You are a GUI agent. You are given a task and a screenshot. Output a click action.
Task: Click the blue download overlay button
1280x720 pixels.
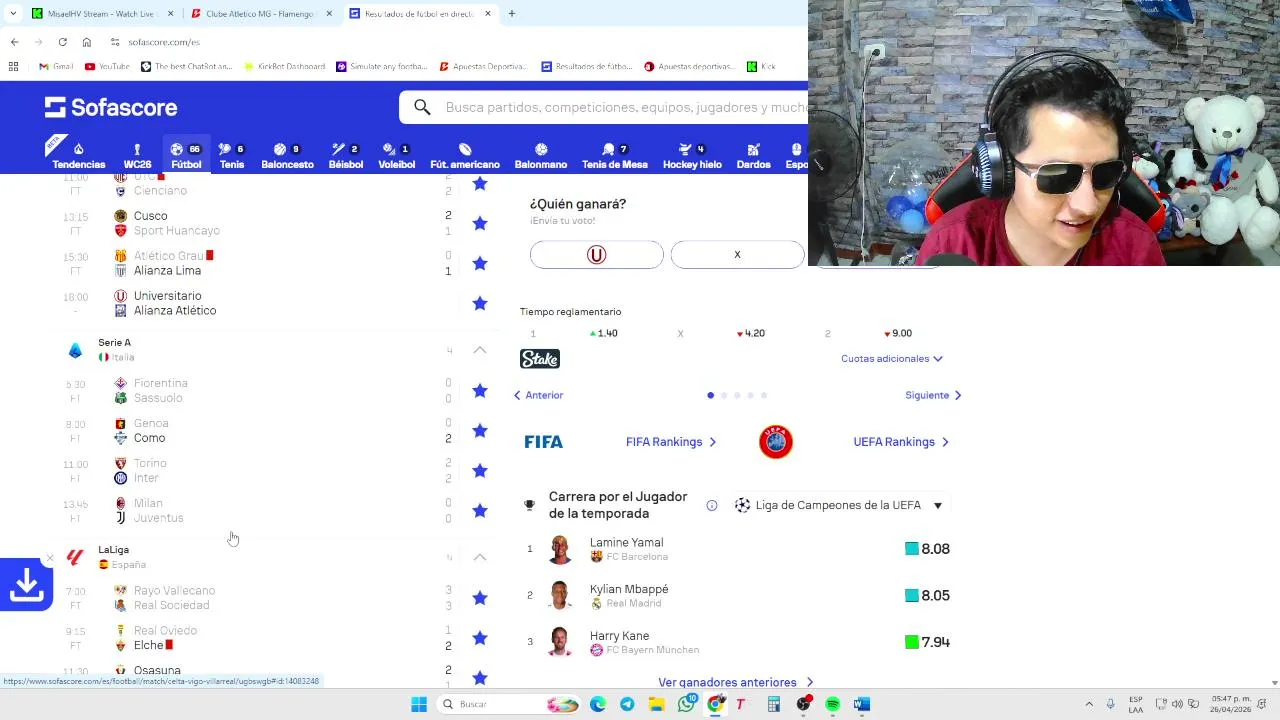(x=26, y=586)
